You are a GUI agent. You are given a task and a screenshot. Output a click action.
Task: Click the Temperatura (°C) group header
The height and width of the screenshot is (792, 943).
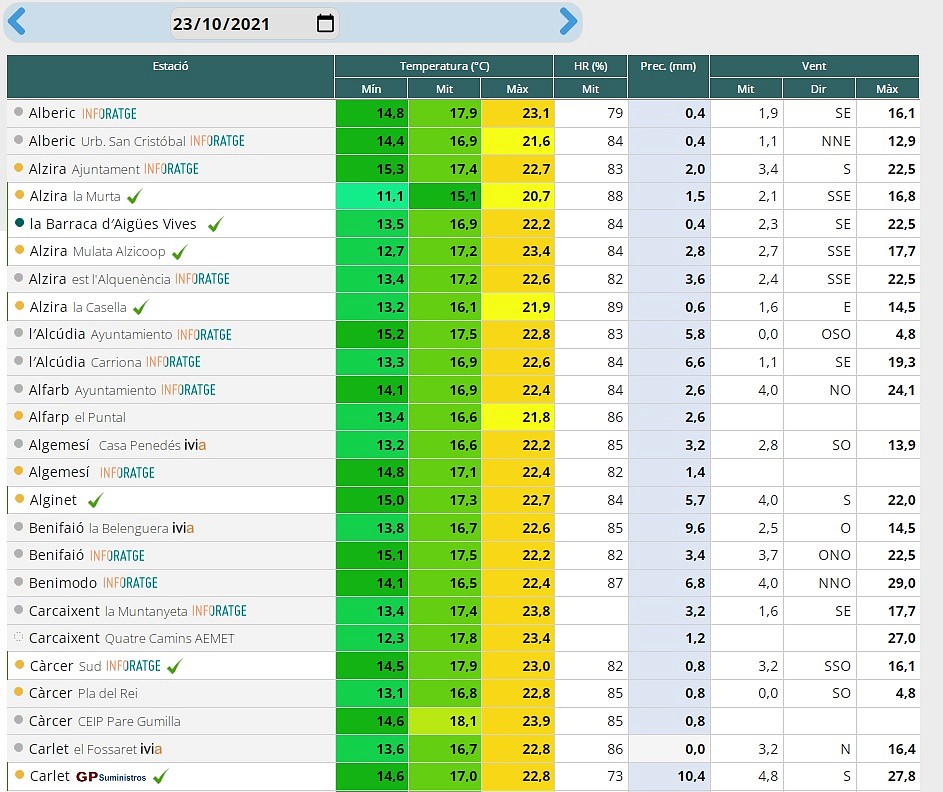click(444, 66)
